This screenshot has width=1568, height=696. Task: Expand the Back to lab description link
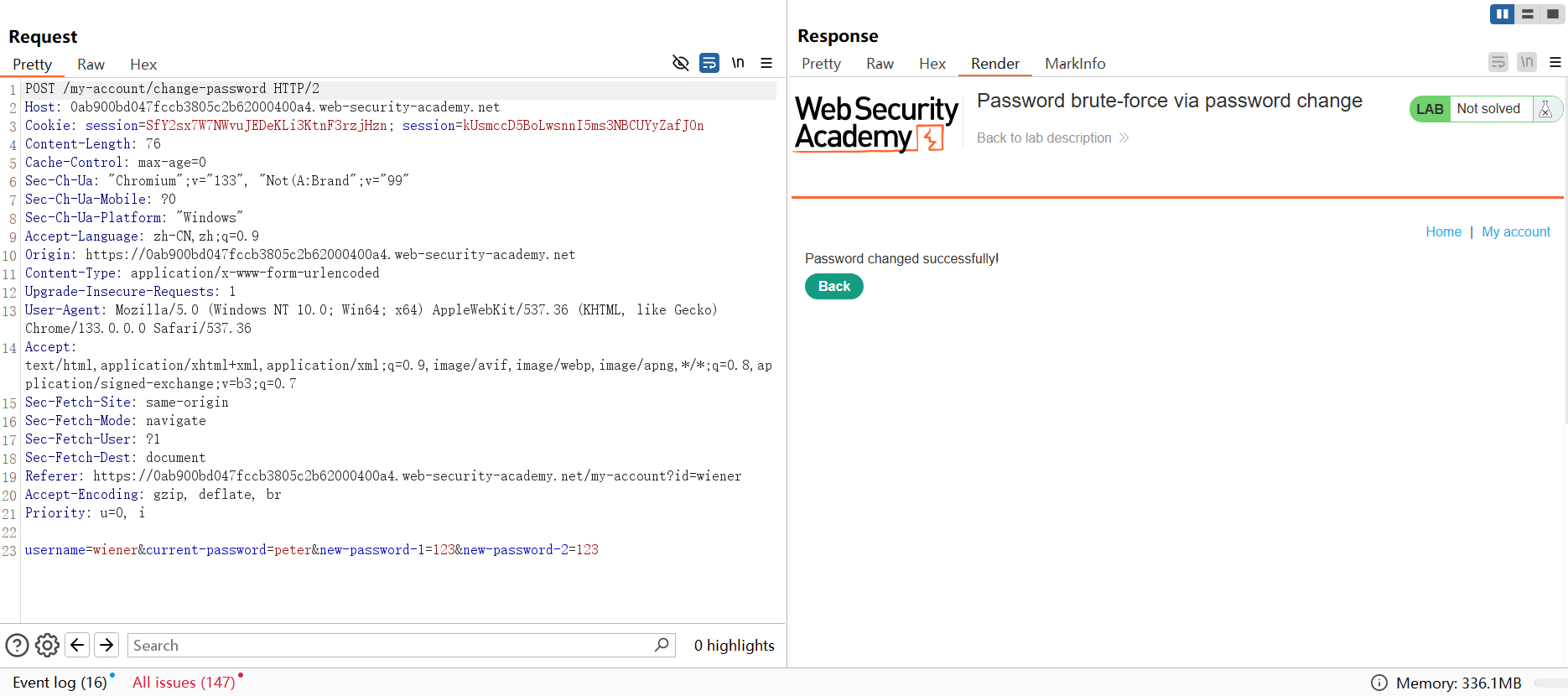coord(1051,138)
